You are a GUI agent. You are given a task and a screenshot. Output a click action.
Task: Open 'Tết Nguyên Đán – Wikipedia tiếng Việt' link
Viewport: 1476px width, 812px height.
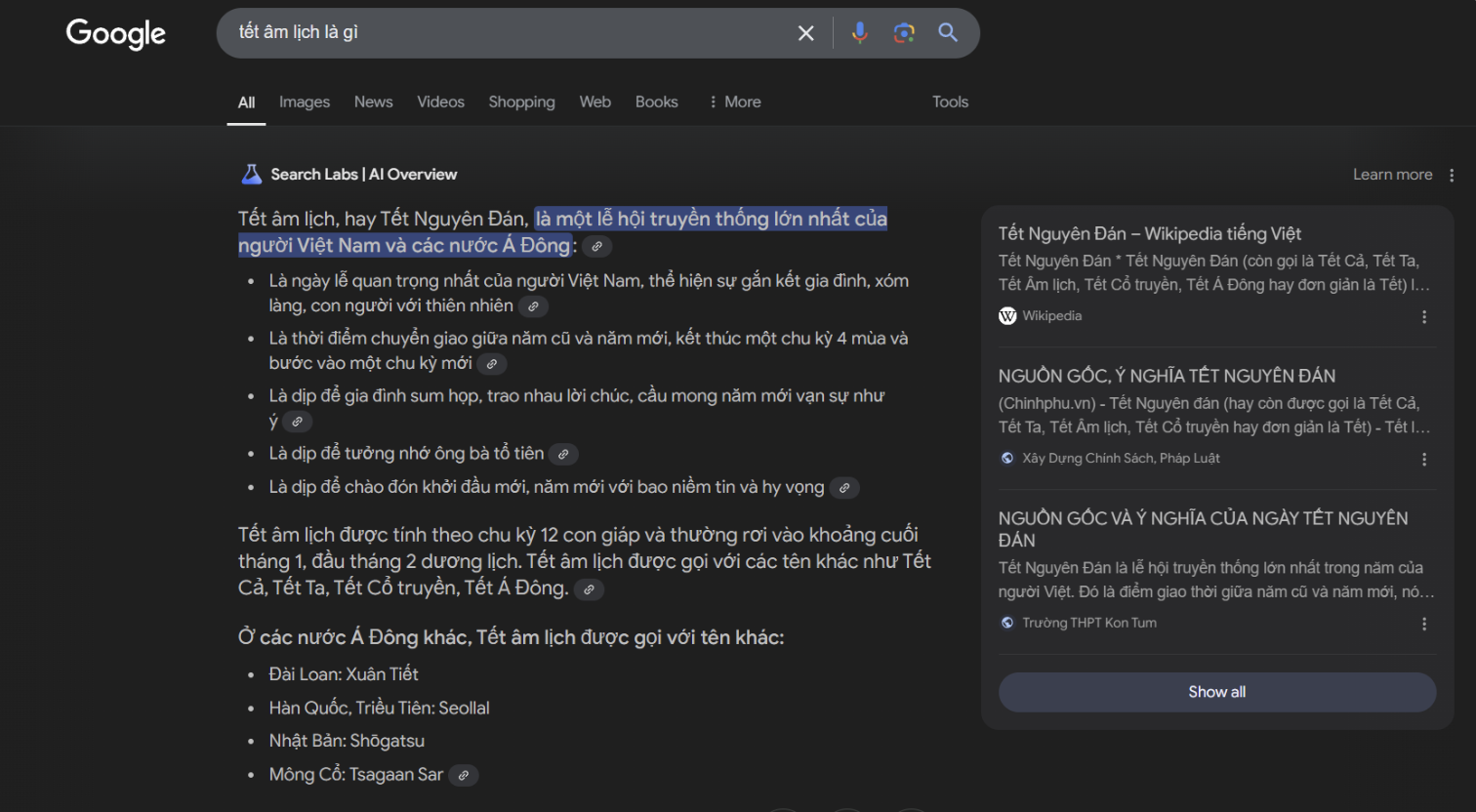coord(1149,233)
